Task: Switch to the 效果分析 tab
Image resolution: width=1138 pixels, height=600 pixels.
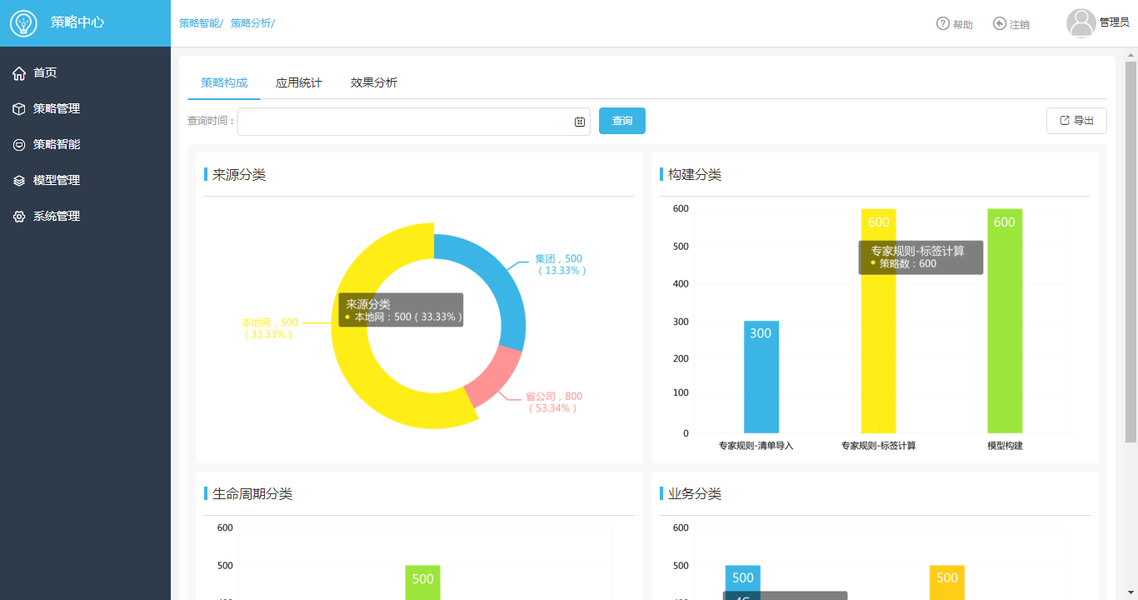Action: (374, 83)
